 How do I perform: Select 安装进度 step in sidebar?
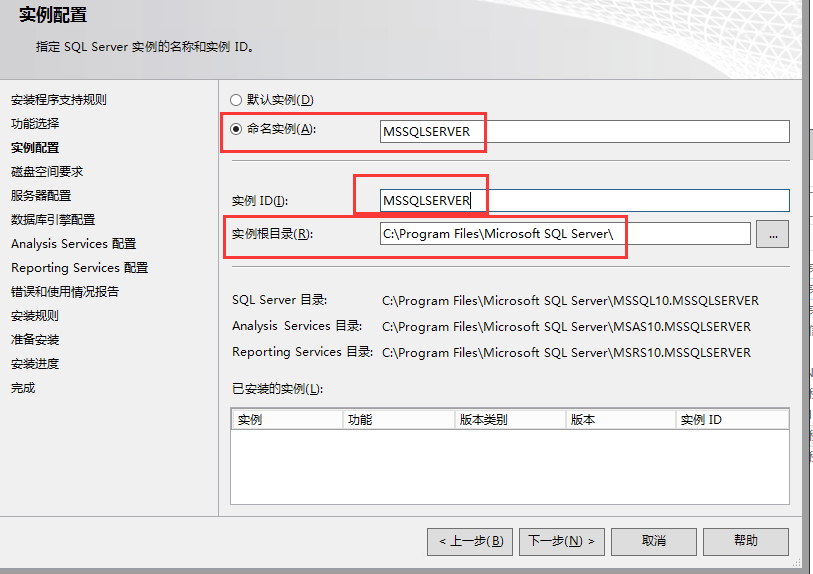(x=35, y=364)
